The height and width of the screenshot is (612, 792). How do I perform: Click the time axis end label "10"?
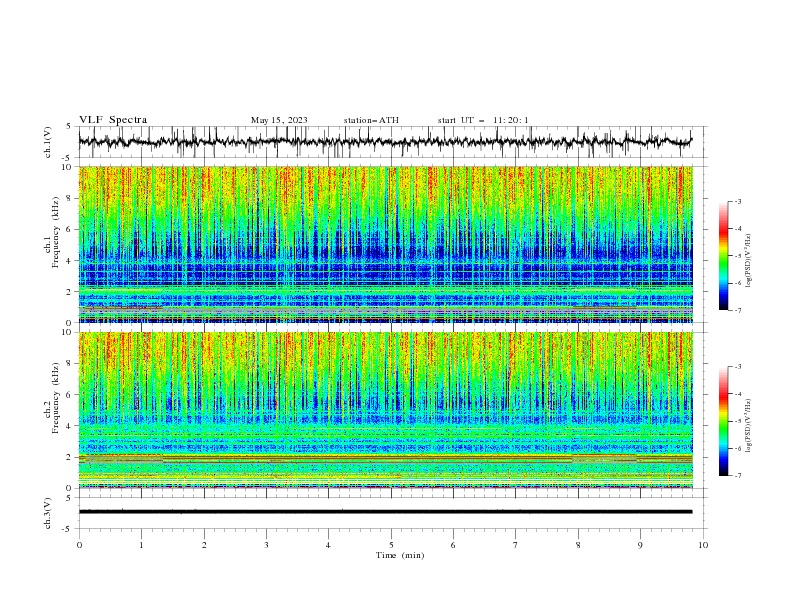[703, 545]
